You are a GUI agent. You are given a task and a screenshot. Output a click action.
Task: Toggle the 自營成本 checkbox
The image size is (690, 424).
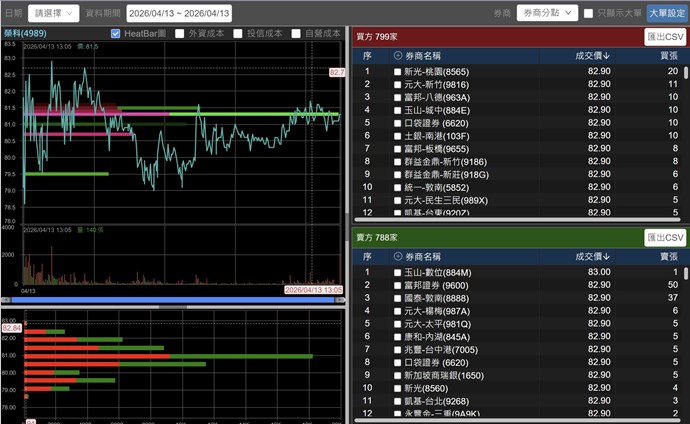click(x=299, y=33)
